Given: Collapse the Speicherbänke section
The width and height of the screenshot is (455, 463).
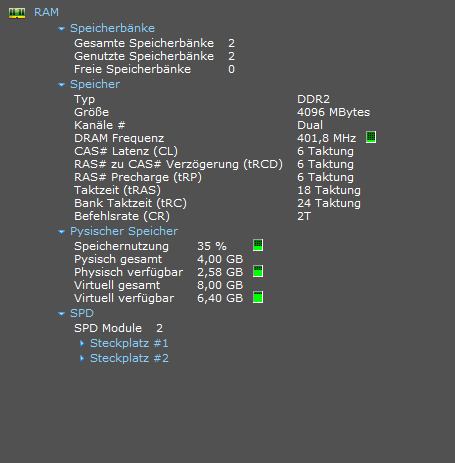Looking at the screenshot, I should pos(61,29).
